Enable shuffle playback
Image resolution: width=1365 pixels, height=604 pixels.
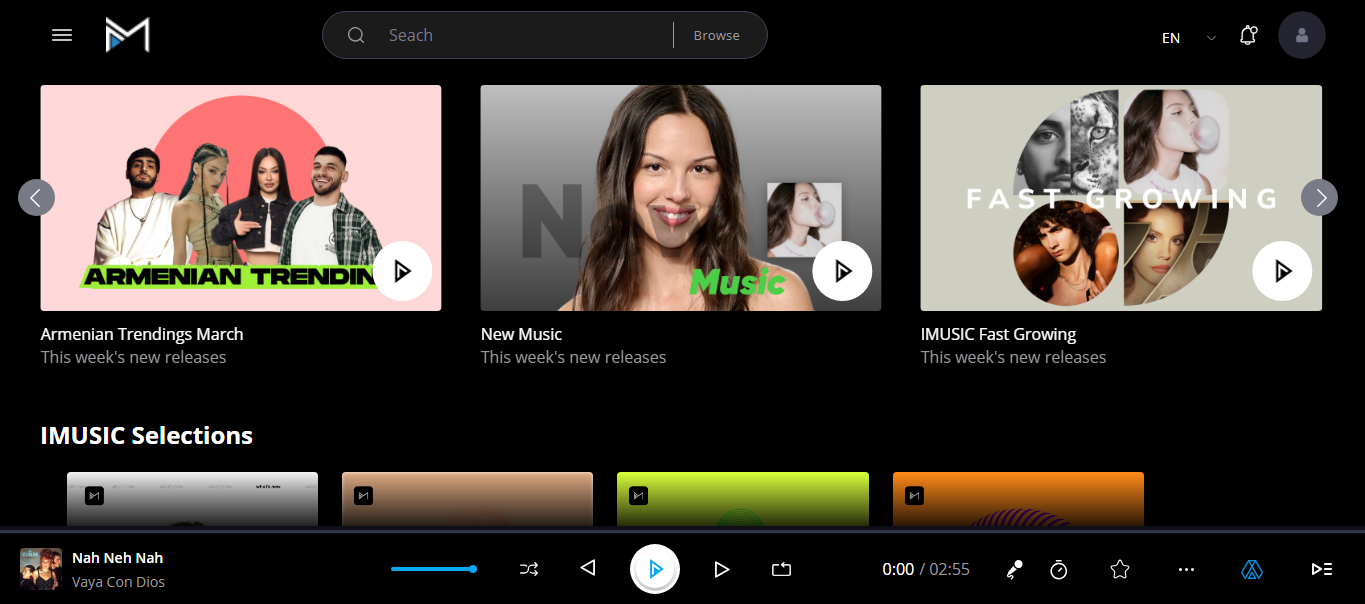click(x=528, y=568)
